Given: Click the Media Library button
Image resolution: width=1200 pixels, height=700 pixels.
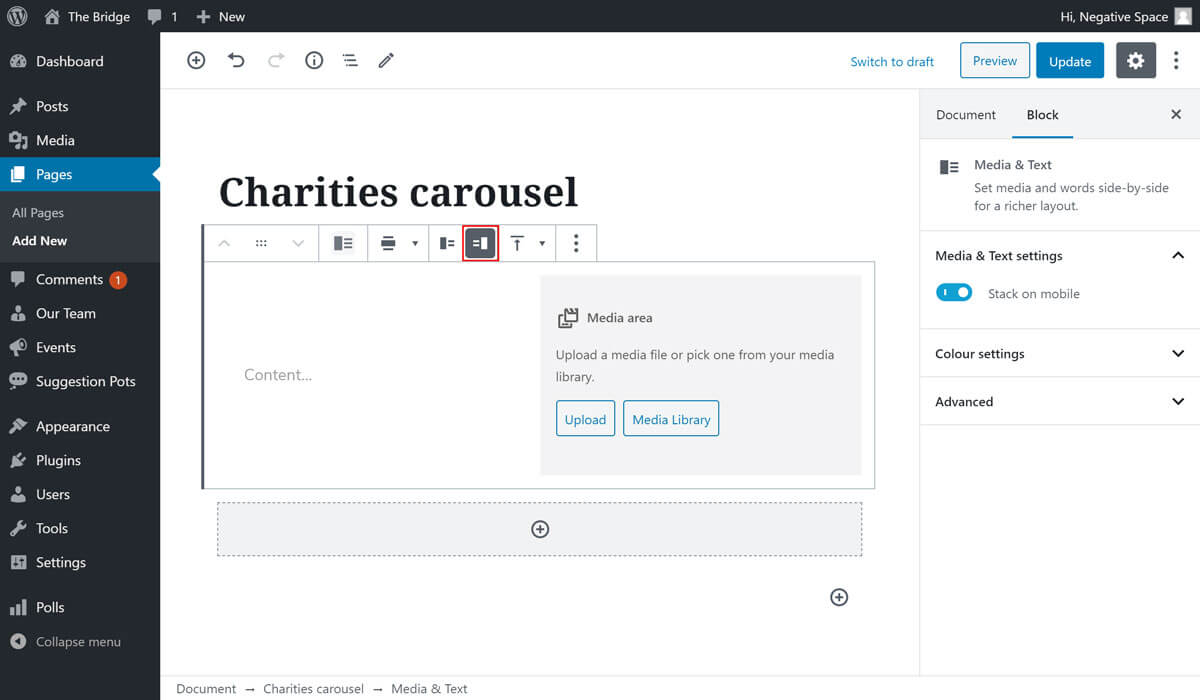Looking at the screenshot, I should 671,419.
